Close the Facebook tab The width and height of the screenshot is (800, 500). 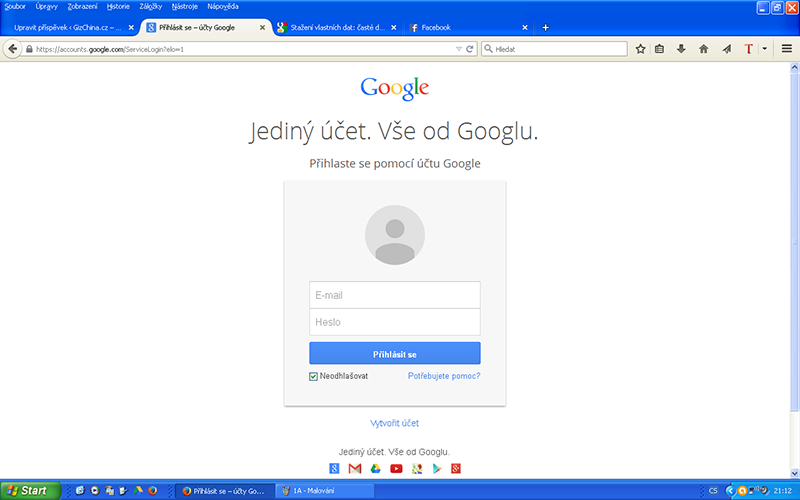(x=524, y=28)
